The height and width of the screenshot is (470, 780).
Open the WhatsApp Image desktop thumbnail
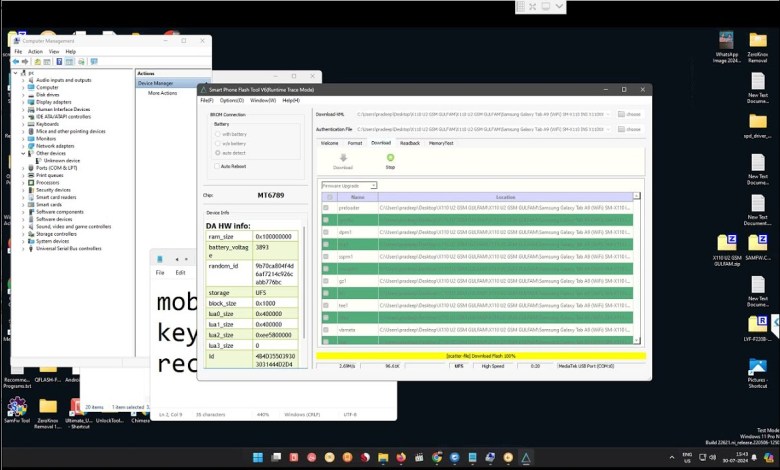click(726, 40)
